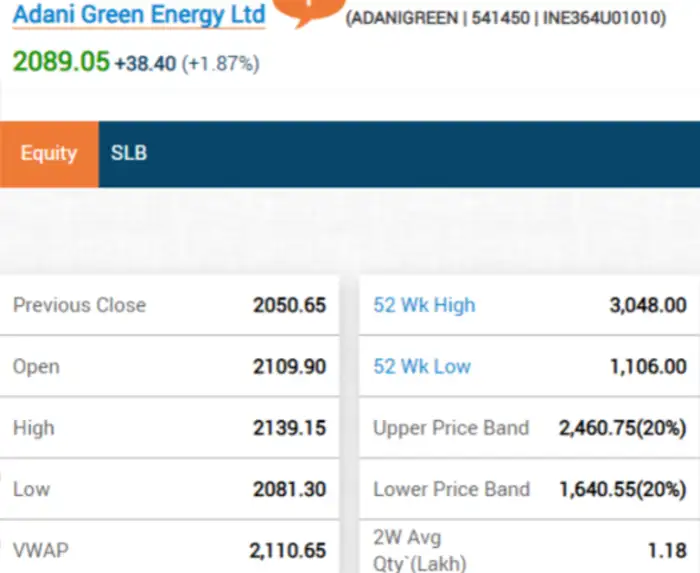Click the High value 2139.15

click(289, 428)
